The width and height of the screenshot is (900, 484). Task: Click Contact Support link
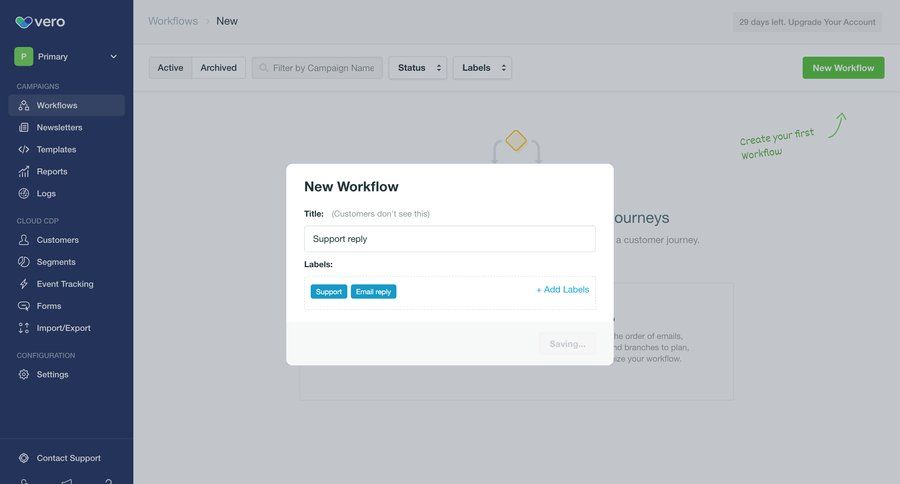[x=68, y=458]
